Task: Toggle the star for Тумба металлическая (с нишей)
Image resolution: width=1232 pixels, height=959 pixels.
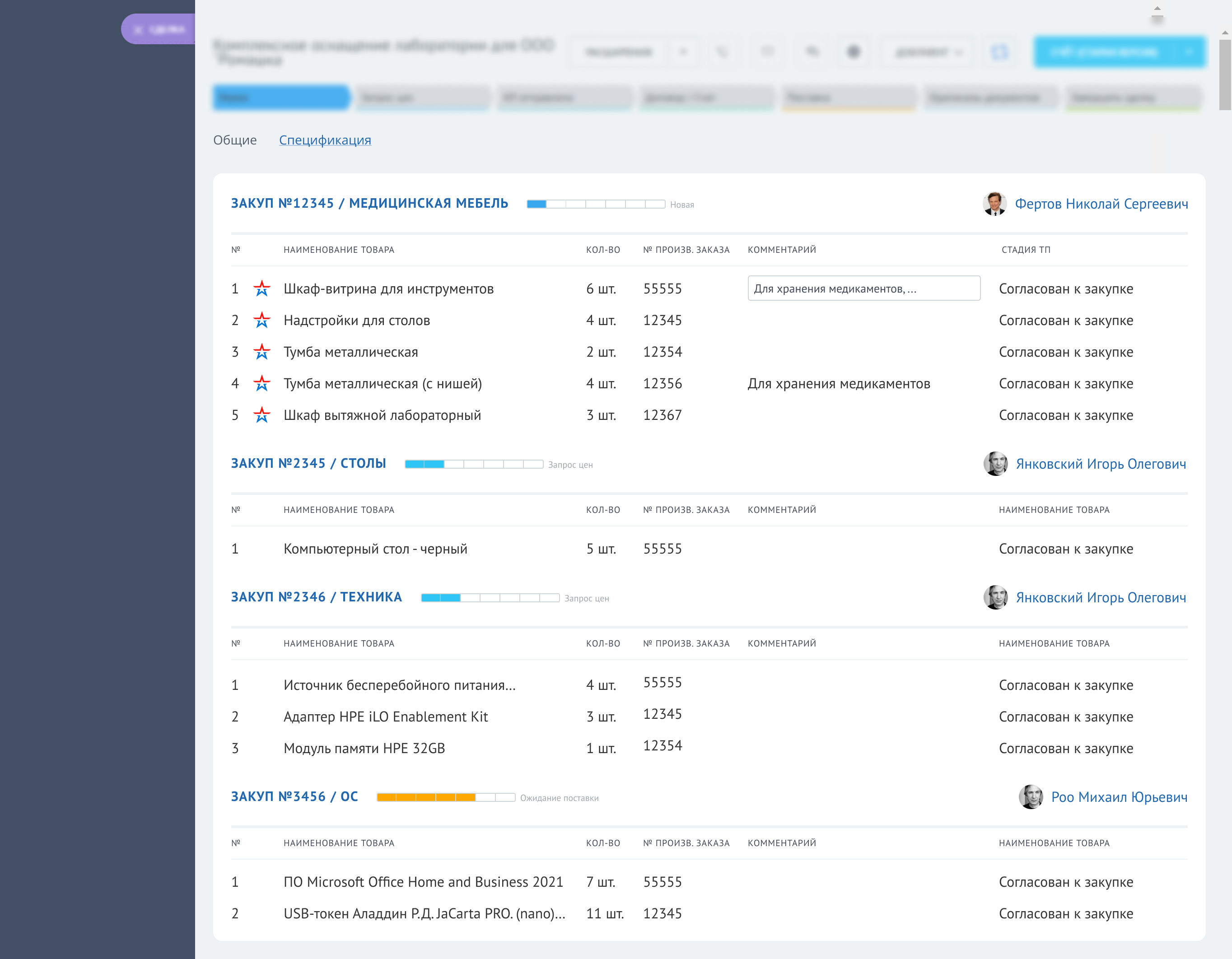Action: tap(262, 384)
